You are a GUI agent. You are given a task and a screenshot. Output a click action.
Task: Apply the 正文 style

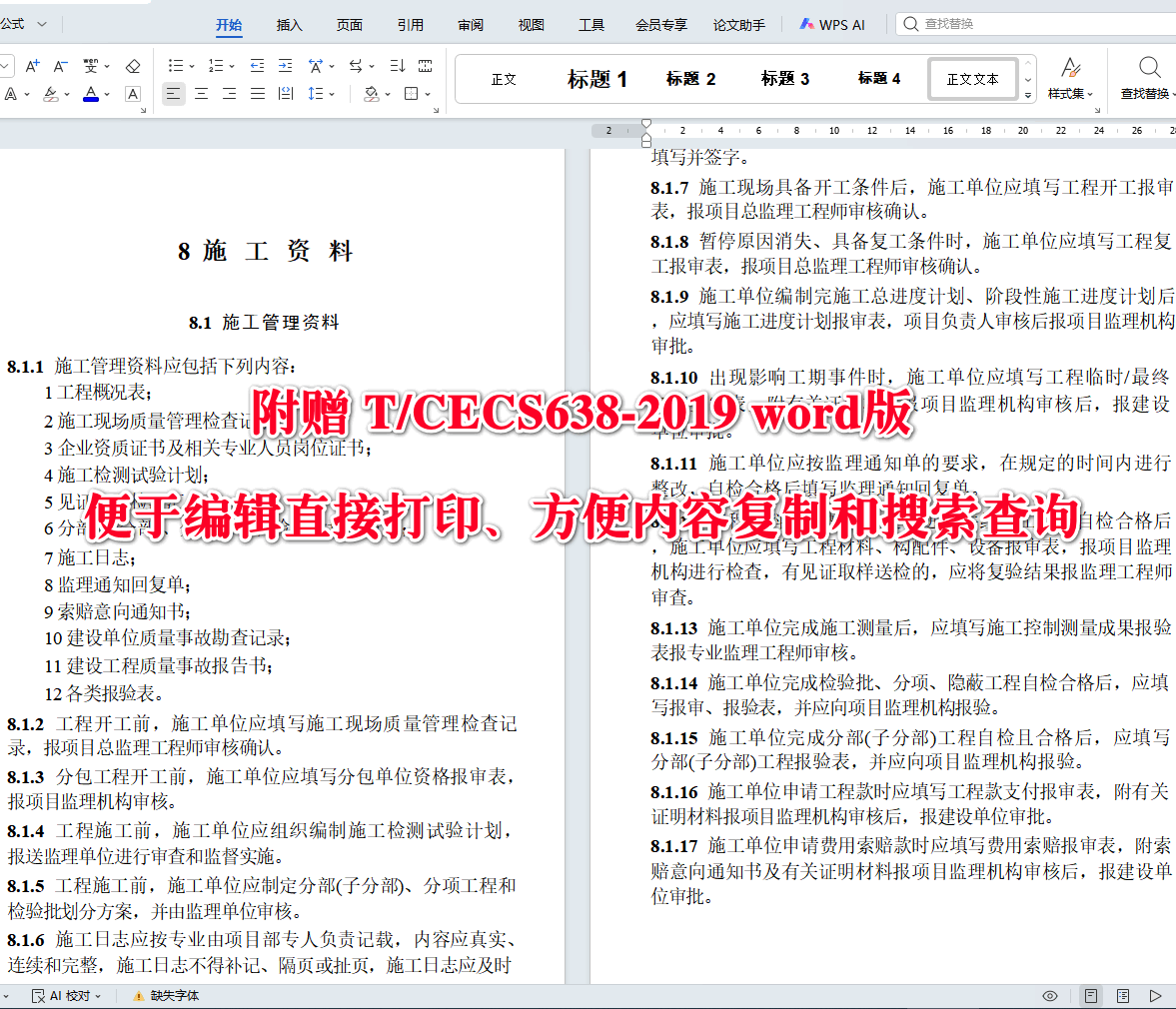pos(504,79)
